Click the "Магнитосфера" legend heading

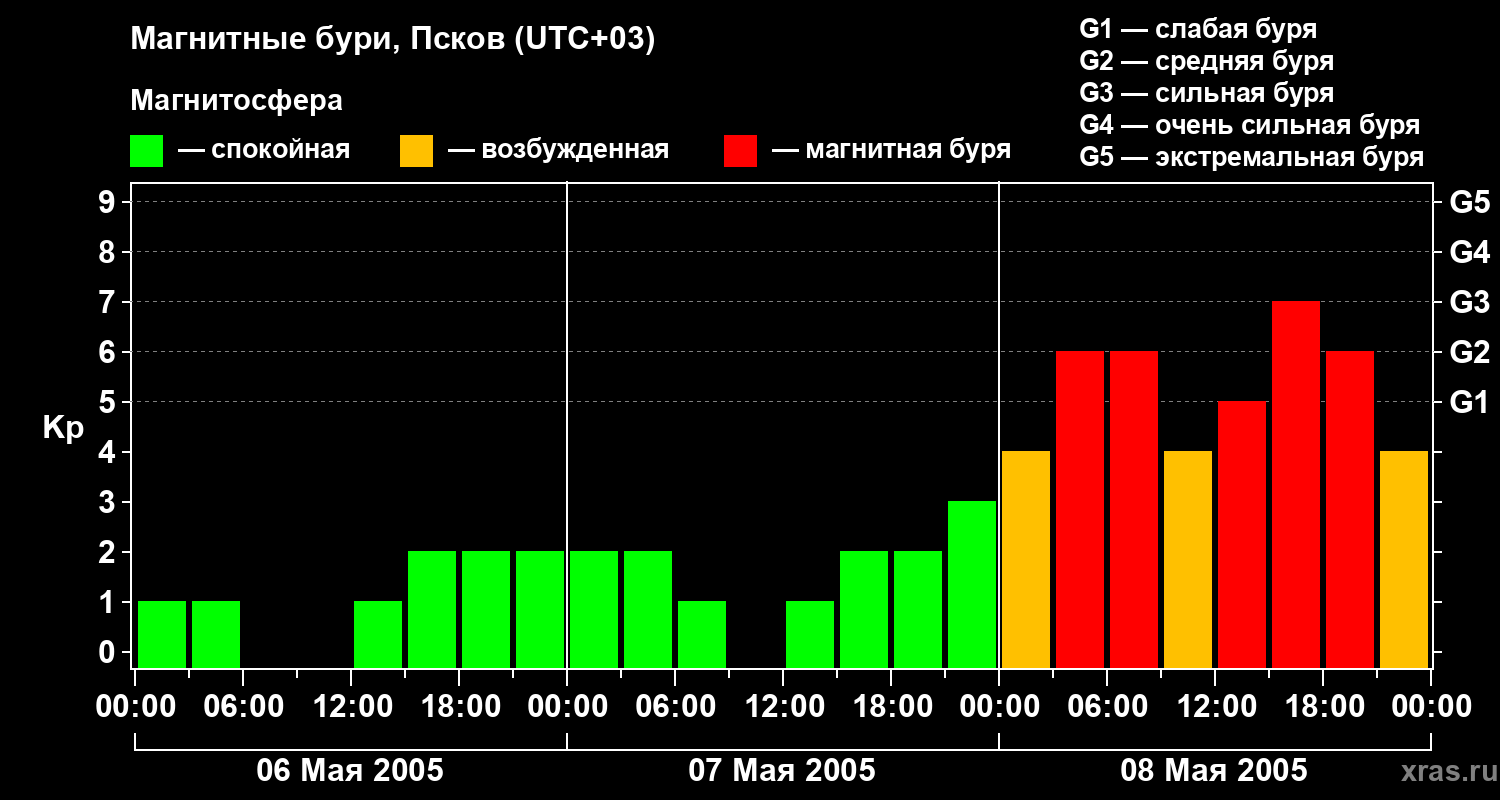[x=237, y=101]
